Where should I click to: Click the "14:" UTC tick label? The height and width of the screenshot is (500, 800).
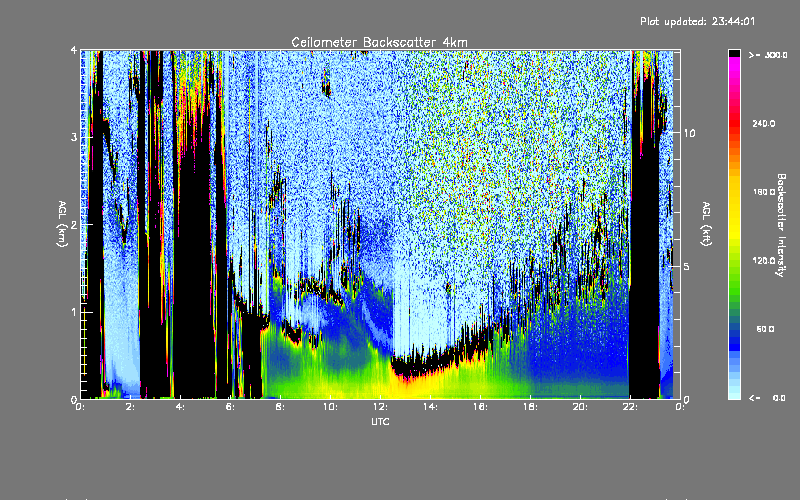tap(430, 407)
